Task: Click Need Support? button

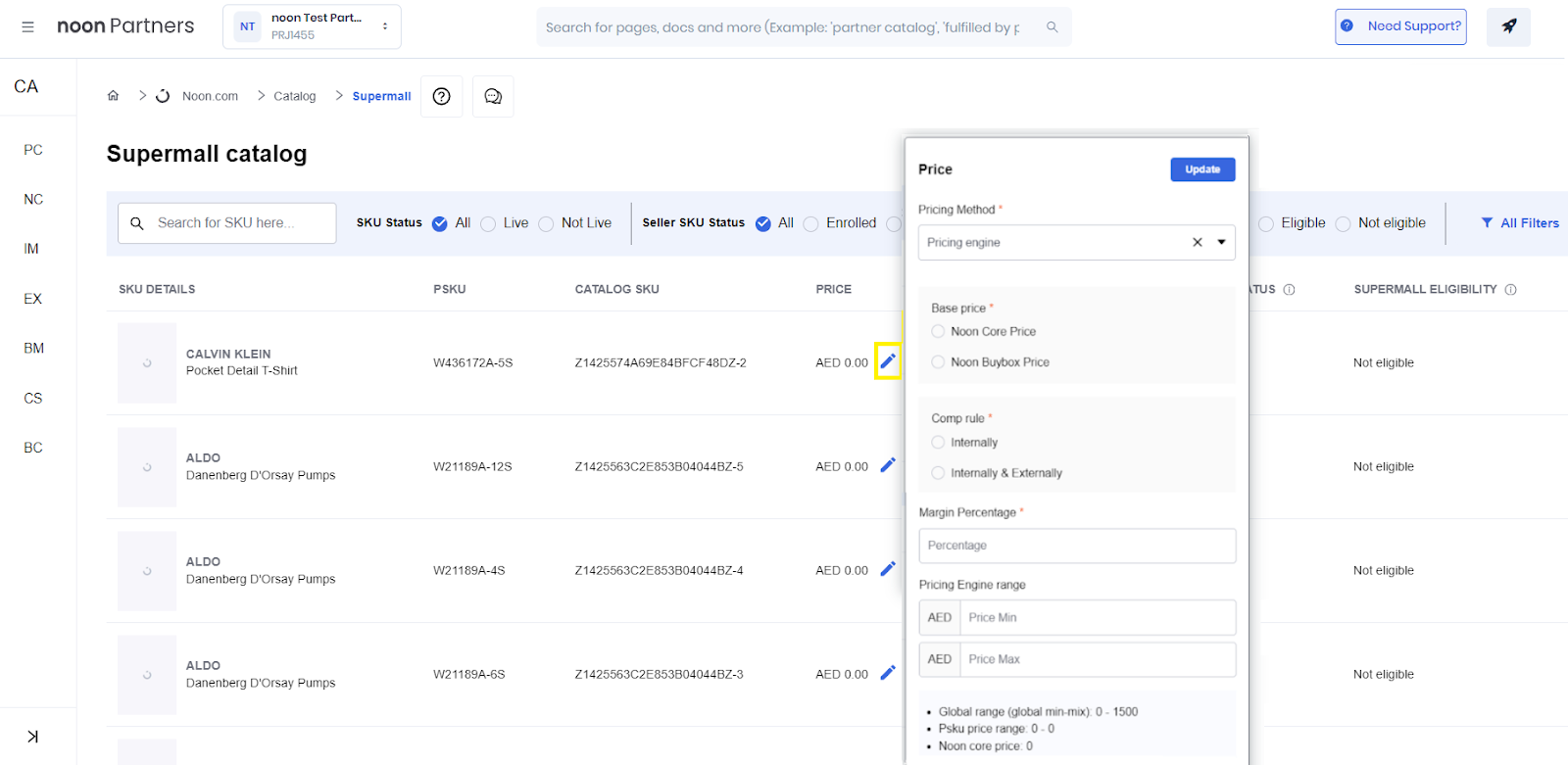Action: (x=1400, y=26)
